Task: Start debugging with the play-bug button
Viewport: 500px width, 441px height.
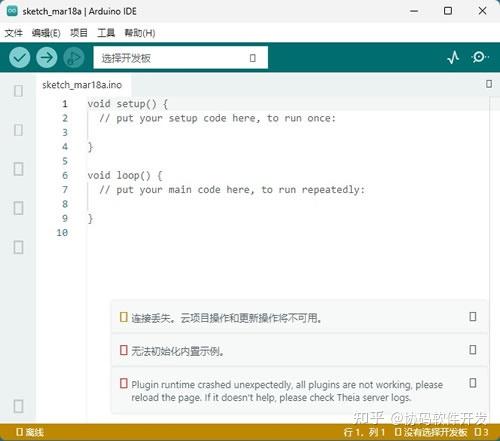Action: [74, 58]
